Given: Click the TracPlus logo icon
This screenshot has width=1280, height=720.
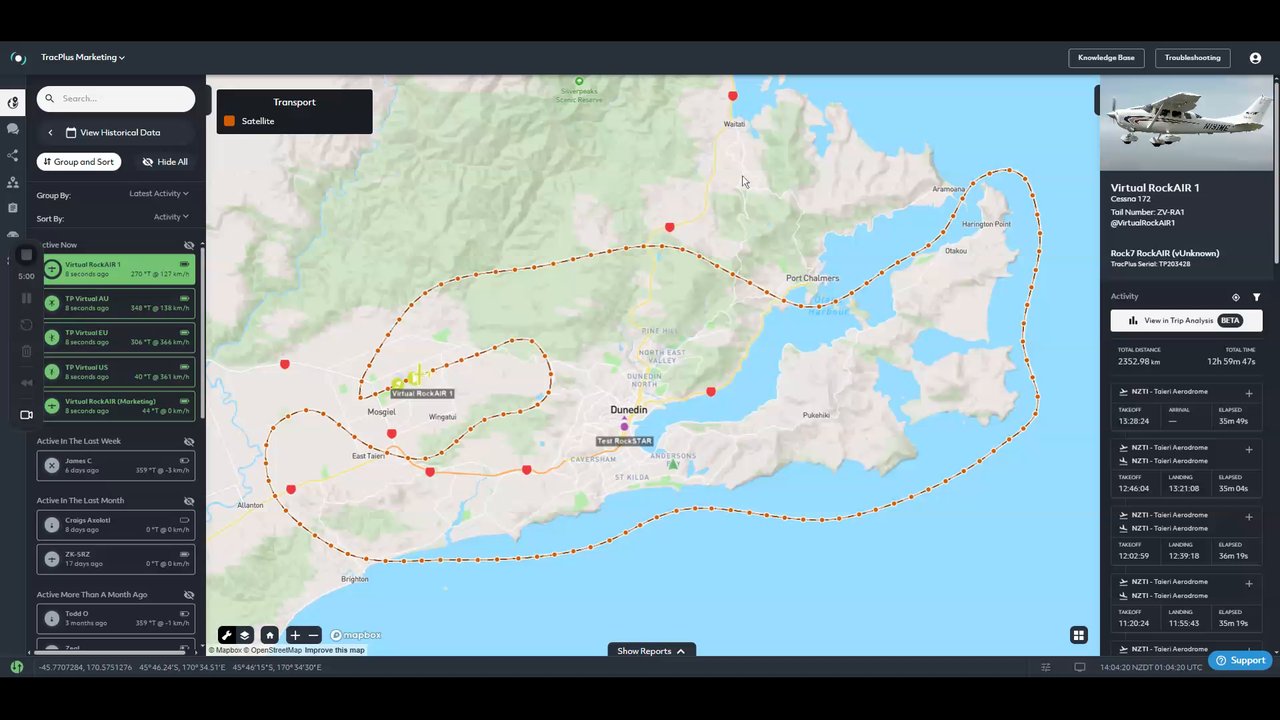Looking at the screenshot, I should pyautogui.click(x=18, y=58).
